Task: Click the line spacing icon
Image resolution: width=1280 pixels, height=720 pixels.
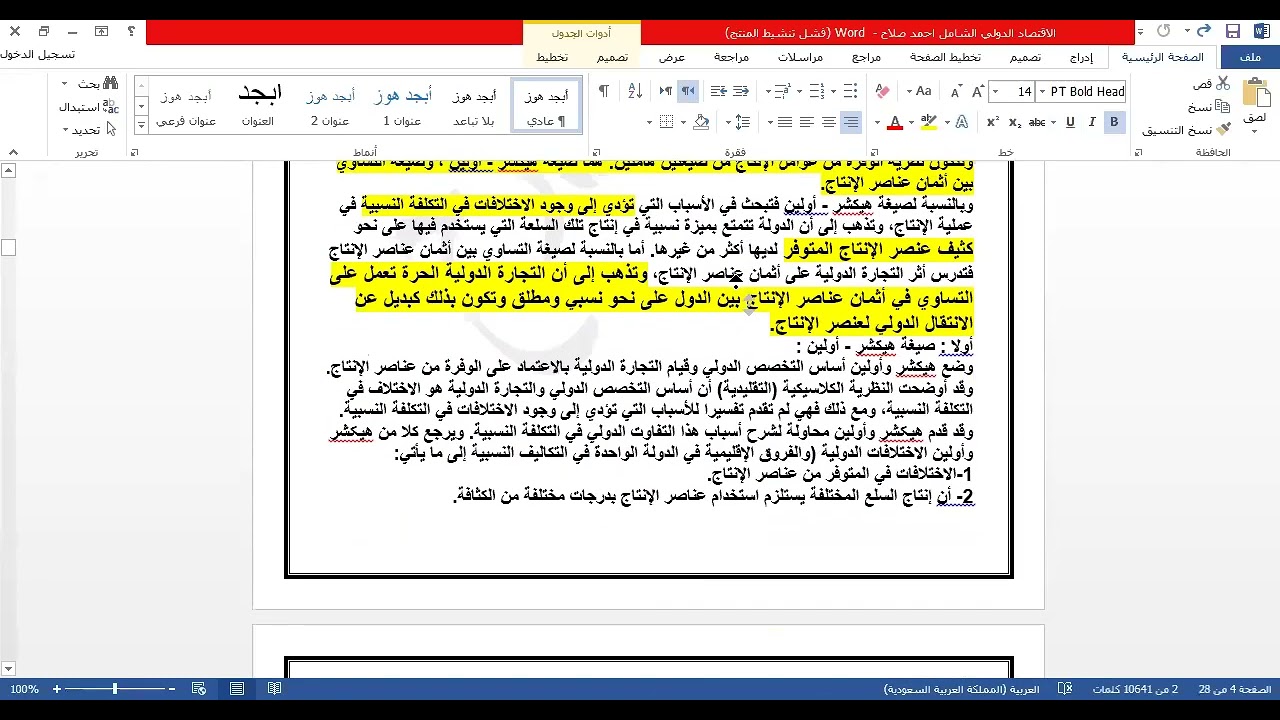Action: click(742, 122)
